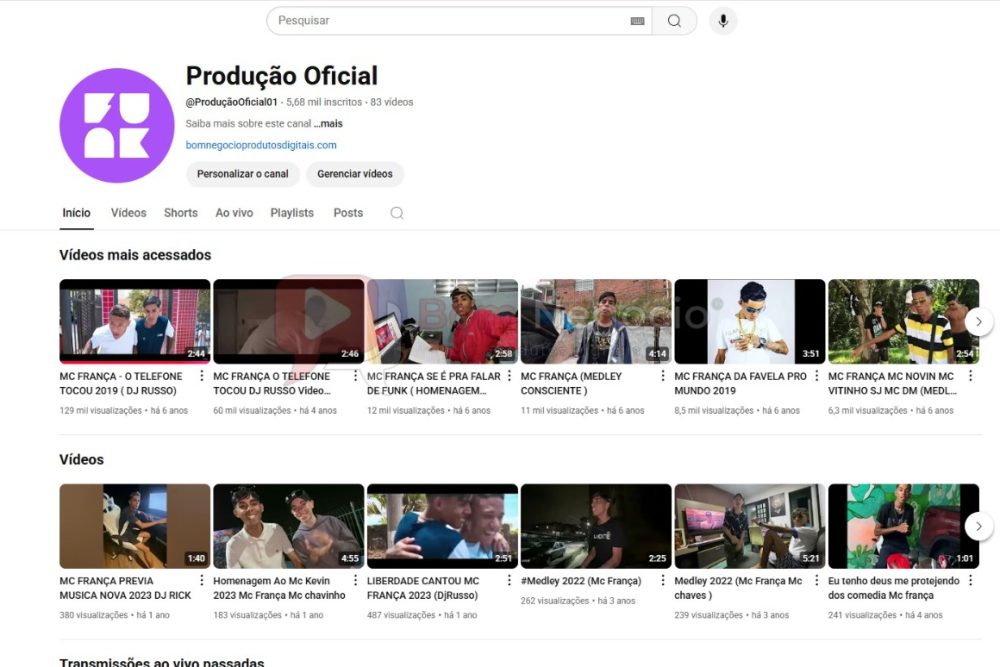
Task: Go to the Ao vivo tab
Action: [x=234, y=213]
